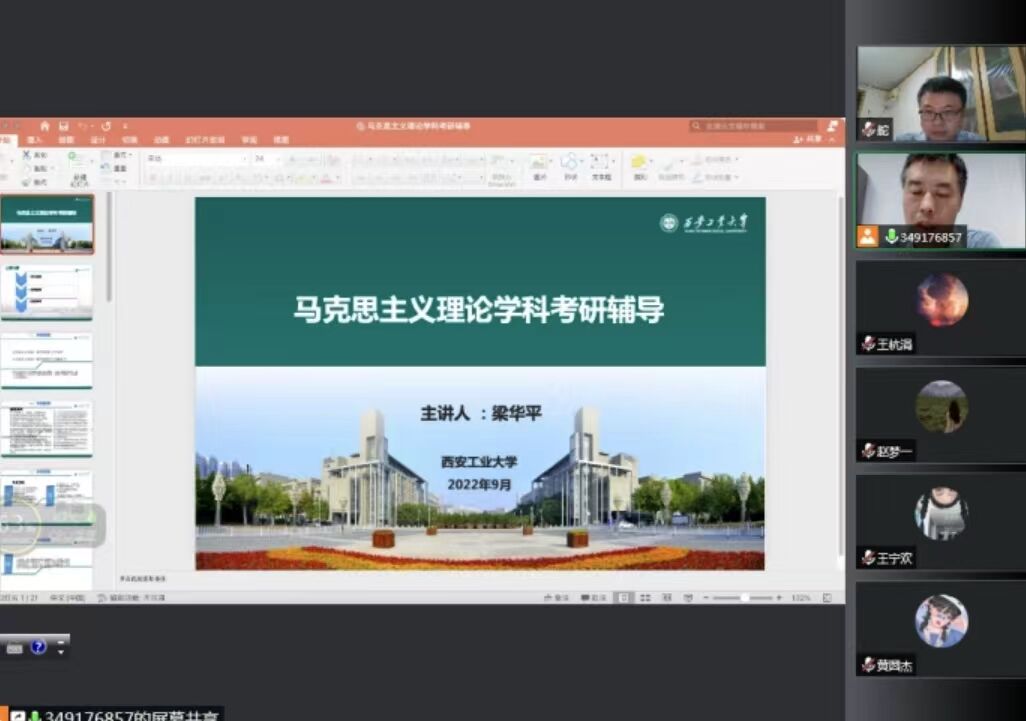Select the second slide thumbnail

click(47, 292)
